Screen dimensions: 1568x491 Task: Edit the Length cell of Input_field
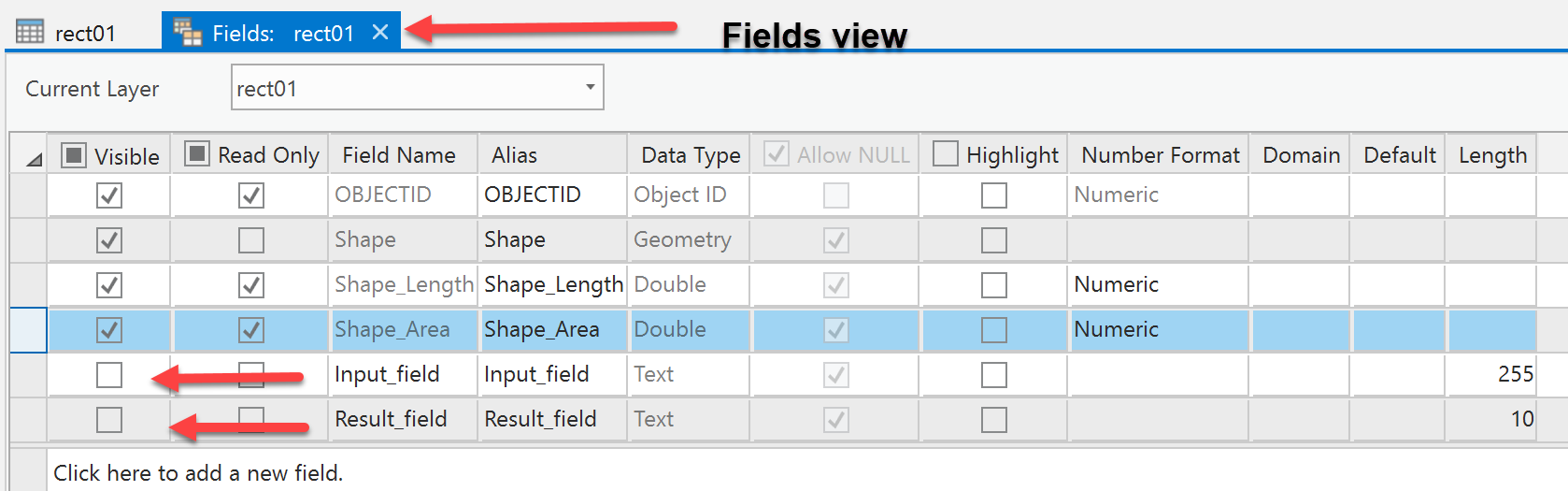[x=1490, y=375]
